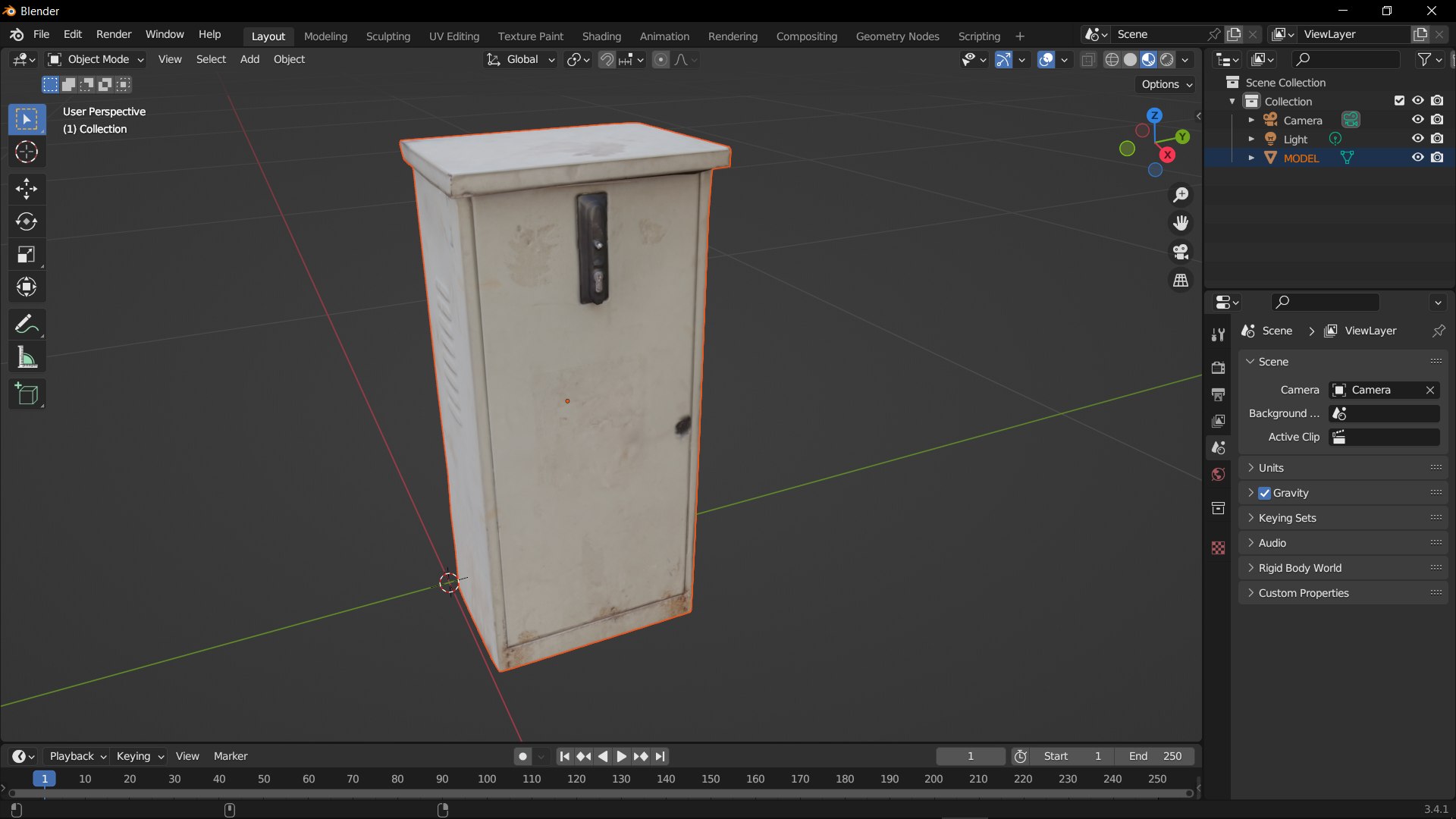Switch to orthographic grid view icon
The width and height of the screenshot is (1456, 819).
point(1181,281)
